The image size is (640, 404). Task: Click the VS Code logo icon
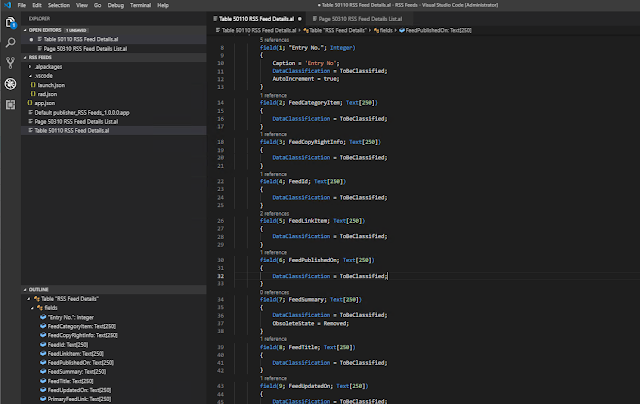(7, 5)
